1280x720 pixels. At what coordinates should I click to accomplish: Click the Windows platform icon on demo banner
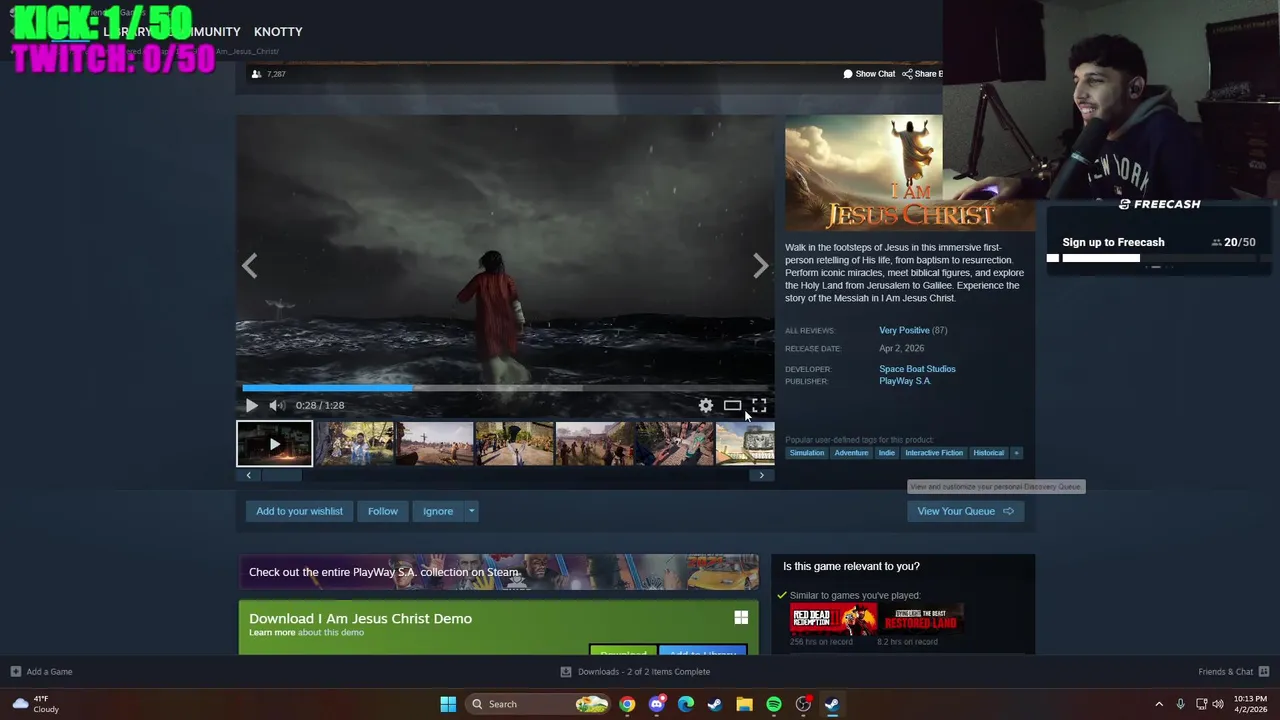pyautogui.click(x=741, y=618)
